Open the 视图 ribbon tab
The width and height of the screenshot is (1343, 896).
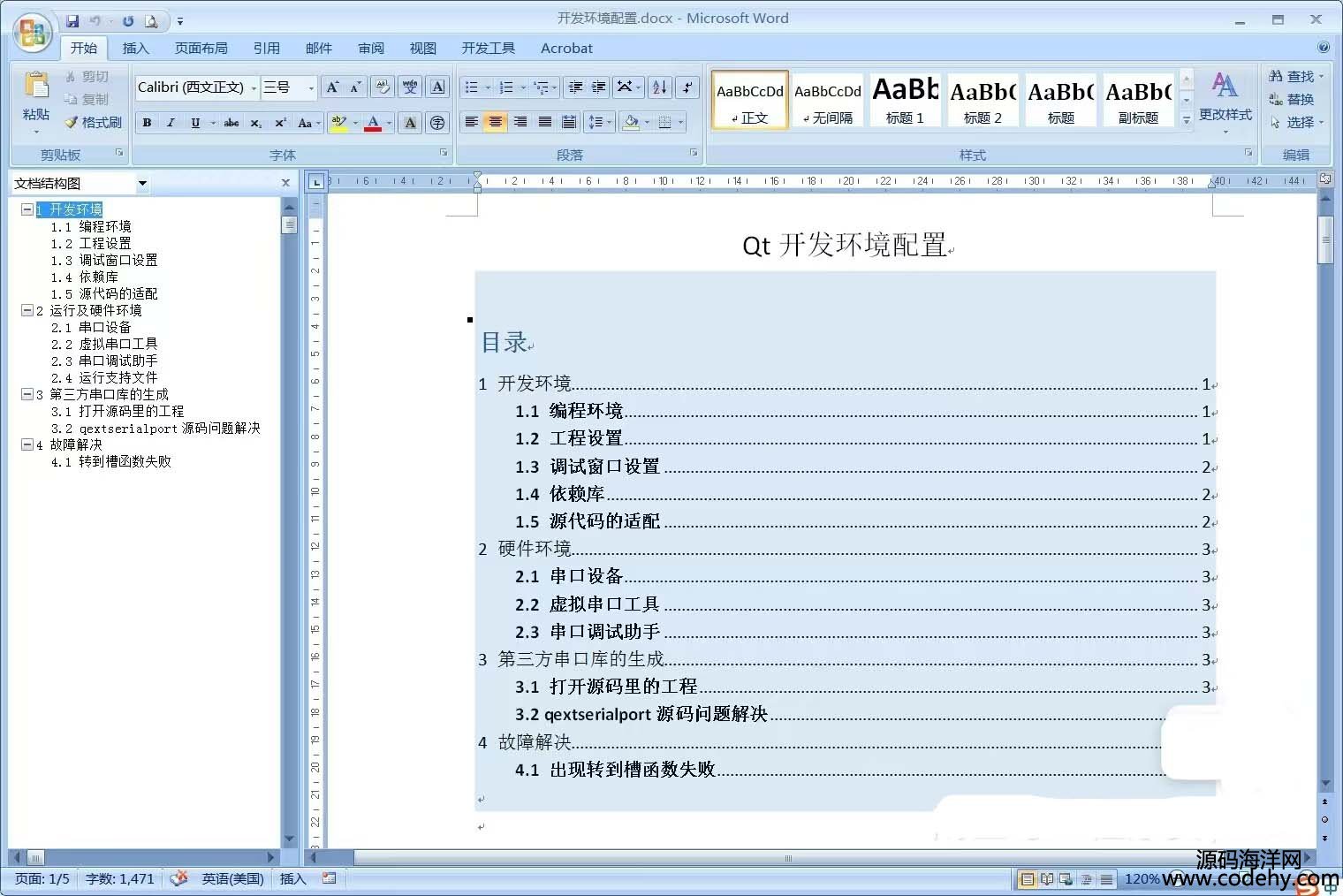(423, 48)
